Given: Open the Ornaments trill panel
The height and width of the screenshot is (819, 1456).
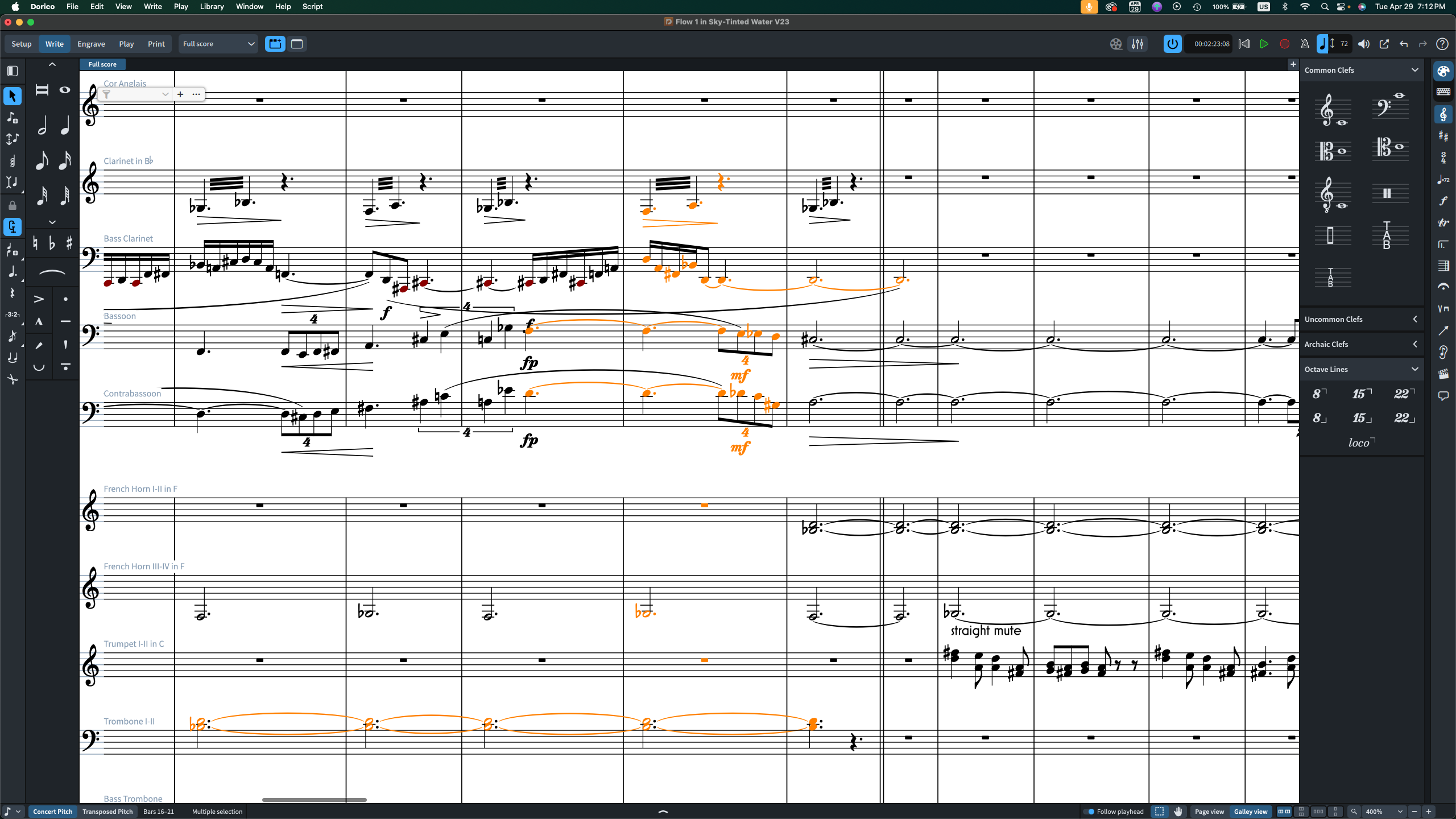Looking at the screenshot, I should (1443, 222).
